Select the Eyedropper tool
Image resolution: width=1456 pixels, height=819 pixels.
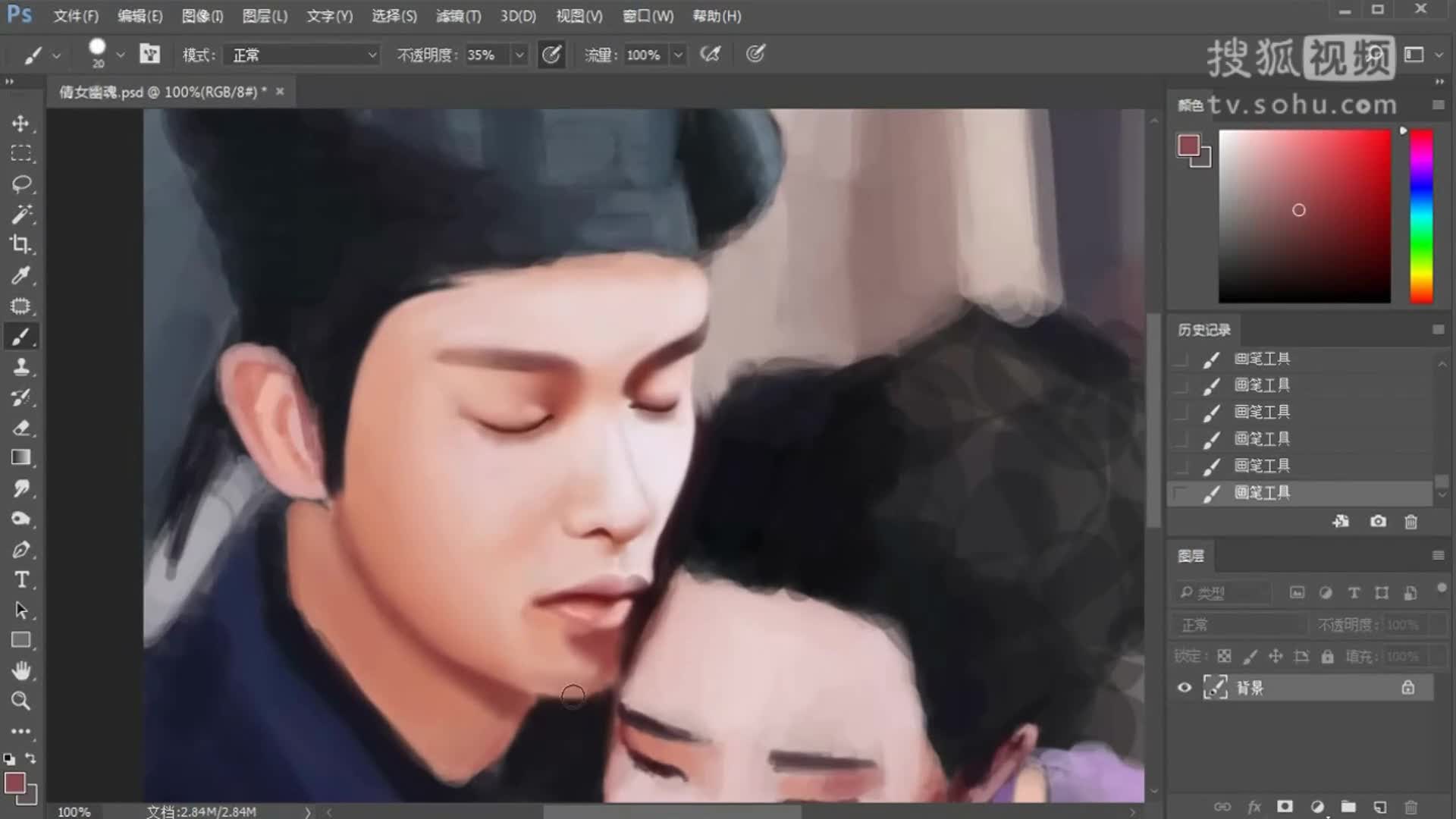pyautogui.click(x=20, y=275)
